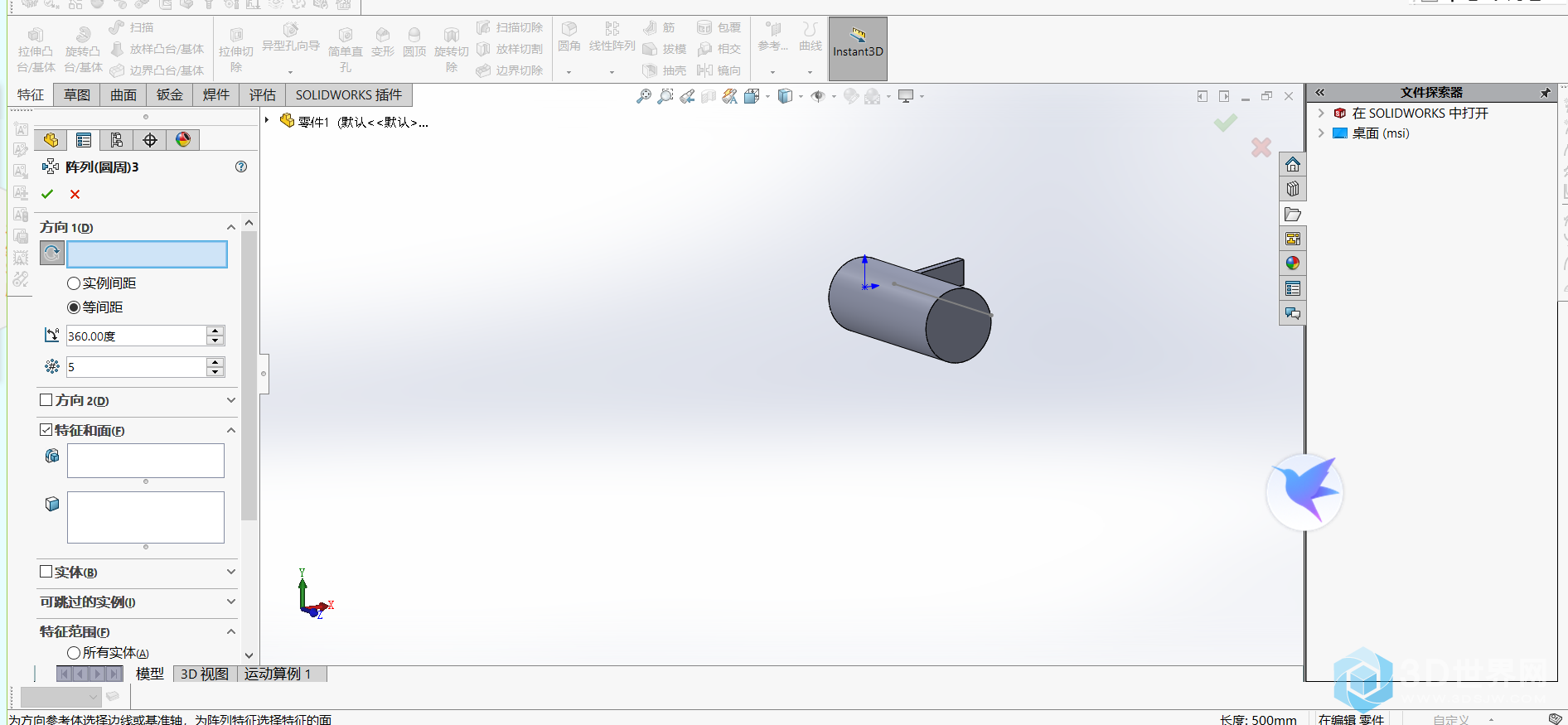Switch to the 模型 bottom tab
The height and width of the screenshot is (725, 1568).
150,674
